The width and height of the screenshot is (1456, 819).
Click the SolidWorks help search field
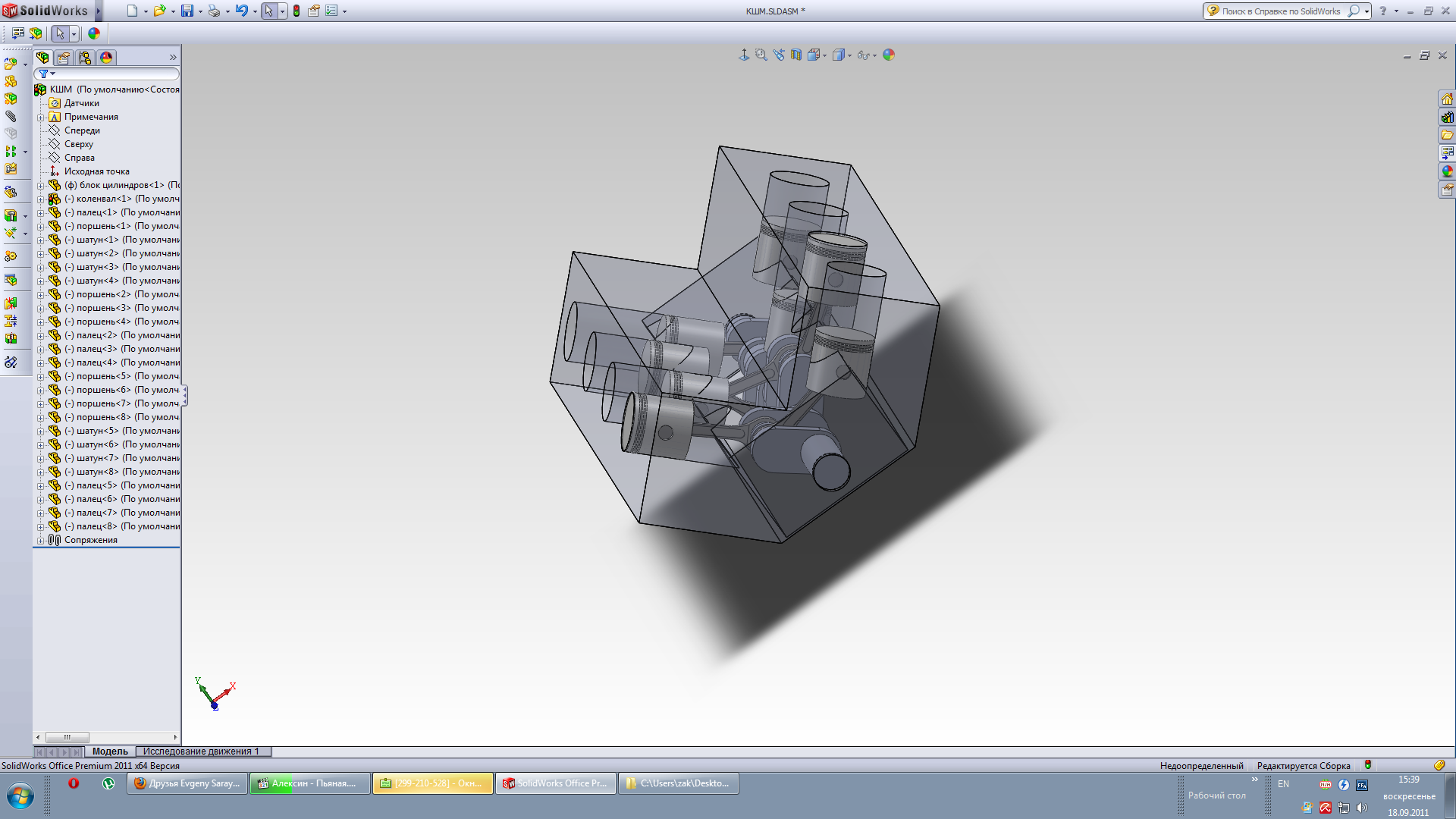(x=1280, y=11)
